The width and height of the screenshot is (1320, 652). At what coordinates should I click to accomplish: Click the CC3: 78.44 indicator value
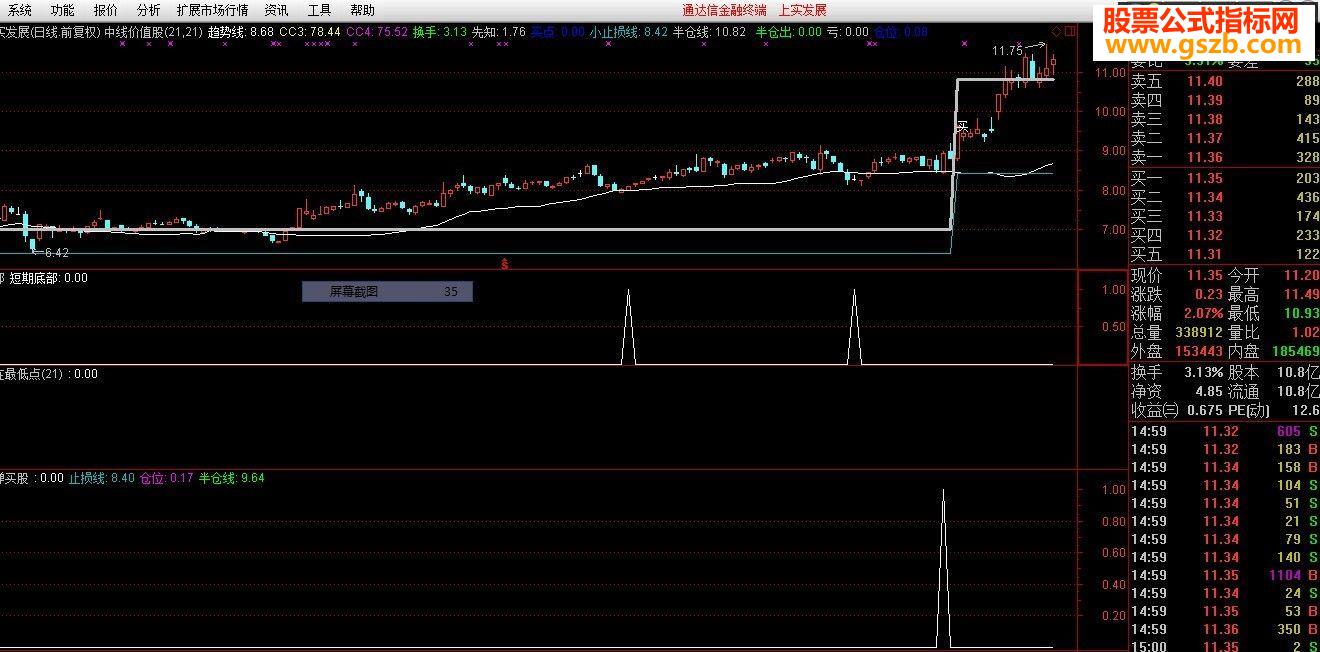pos(310,32)
